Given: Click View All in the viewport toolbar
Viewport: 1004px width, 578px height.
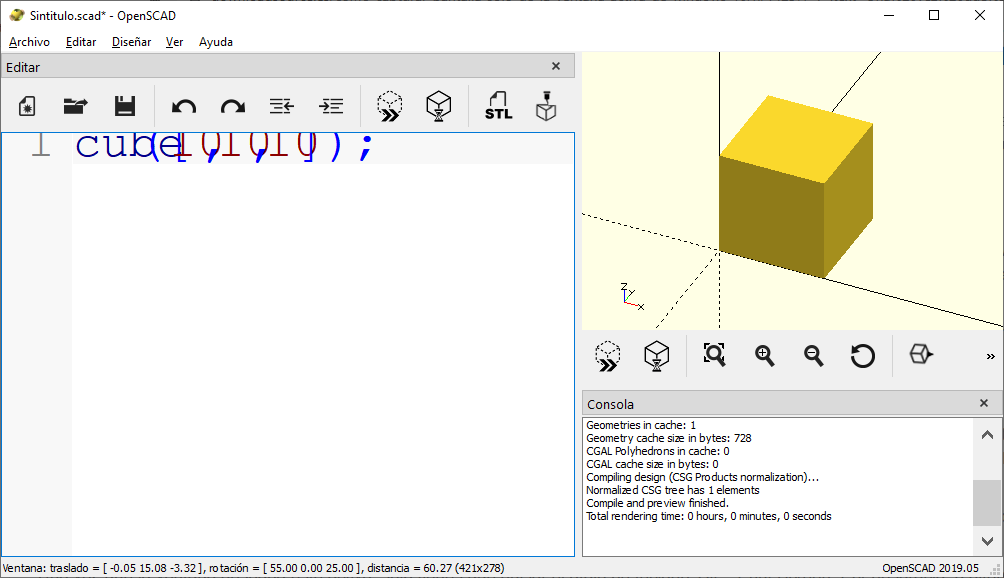Looking at the screenshot, I should pos(714,355).
